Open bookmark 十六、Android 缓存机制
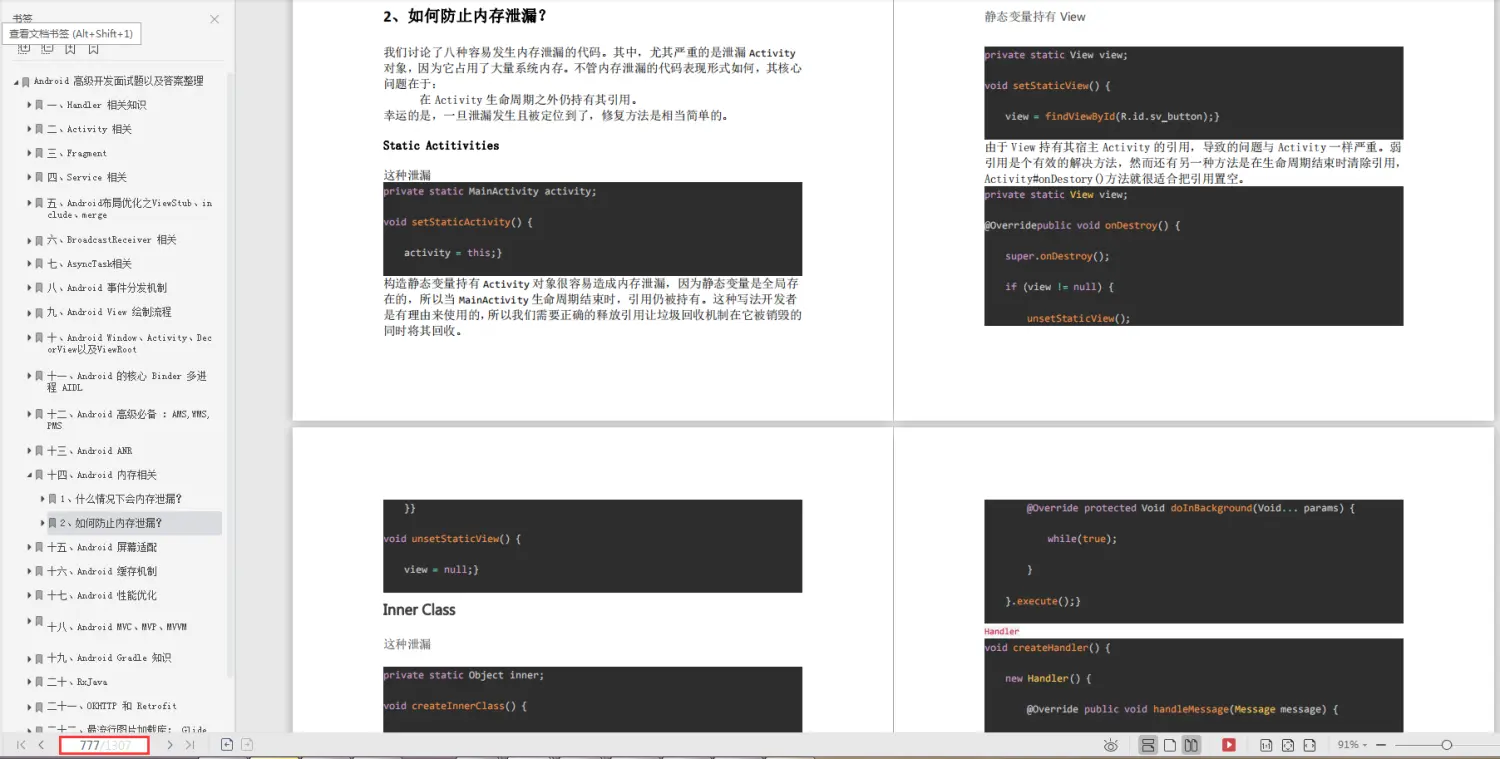The height and width of the screenshot is (759, 1500). tap(102, 571)
